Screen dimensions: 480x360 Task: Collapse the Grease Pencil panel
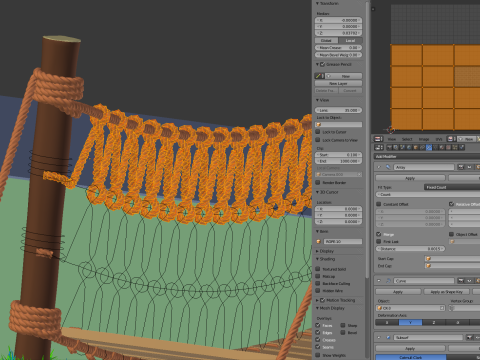point(317,64)
